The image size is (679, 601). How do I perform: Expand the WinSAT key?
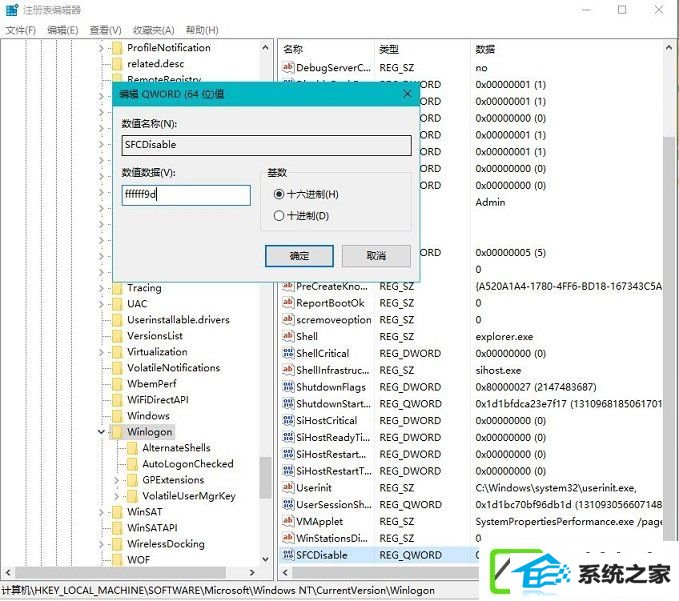coord(101,512)
